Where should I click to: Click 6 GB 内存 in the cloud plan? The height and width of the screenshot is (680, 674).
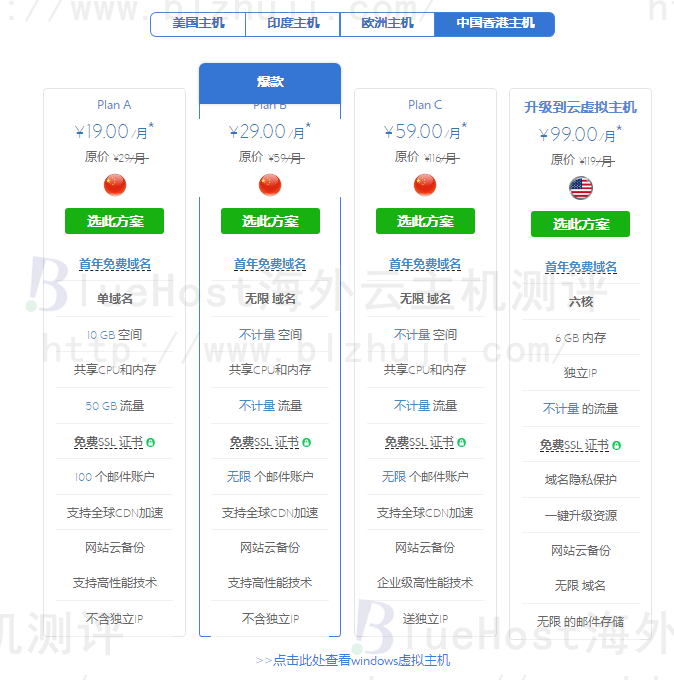pos(580,338)
